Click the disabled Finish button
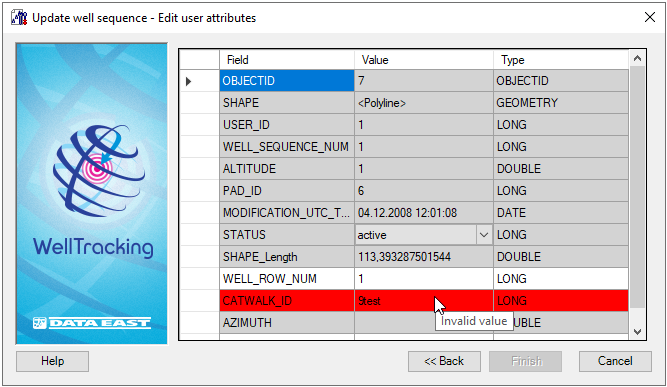Viewport: 667px width, 387px height. tap(526, 361)
